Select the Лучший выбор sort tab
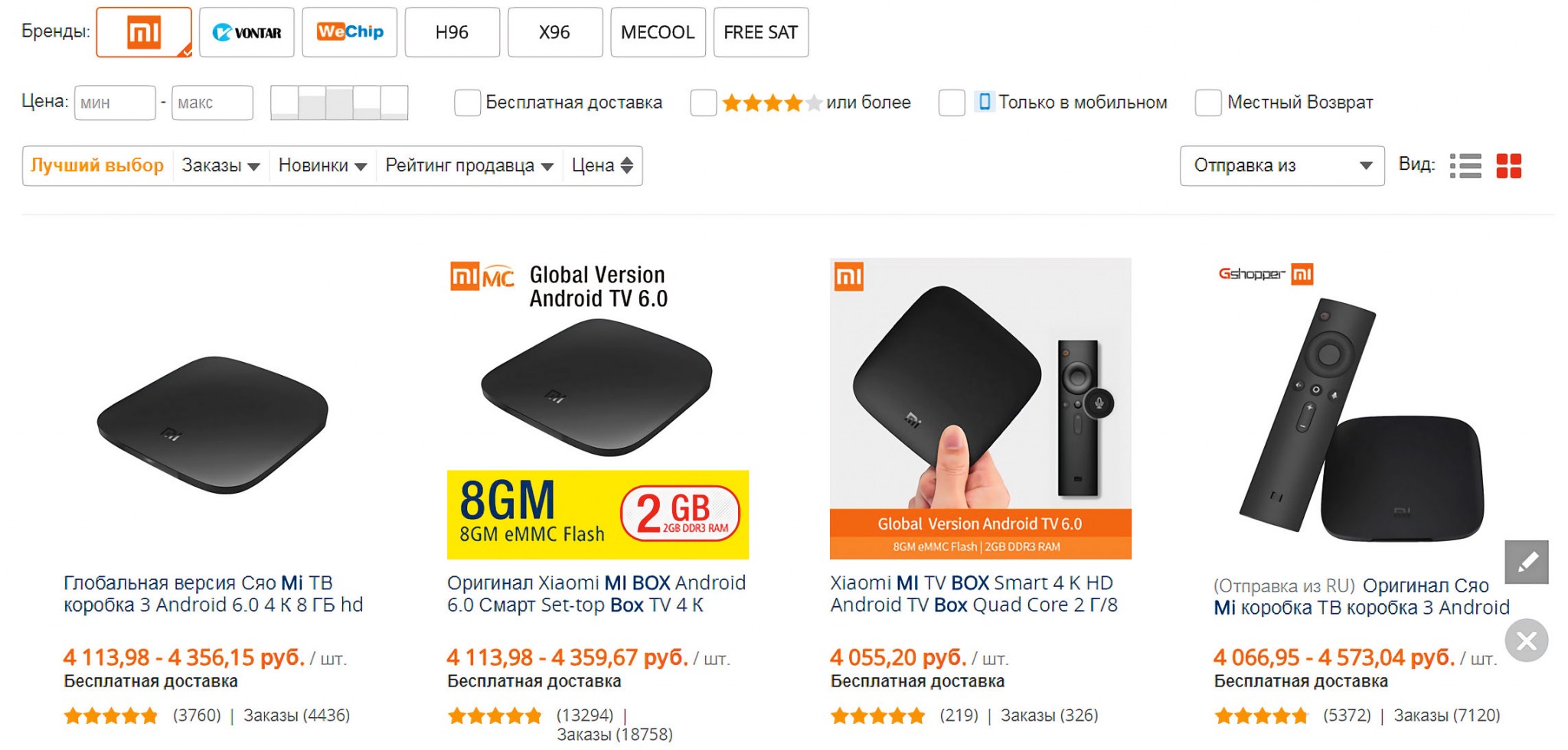1568x750 pixels. tap(97, 165)
